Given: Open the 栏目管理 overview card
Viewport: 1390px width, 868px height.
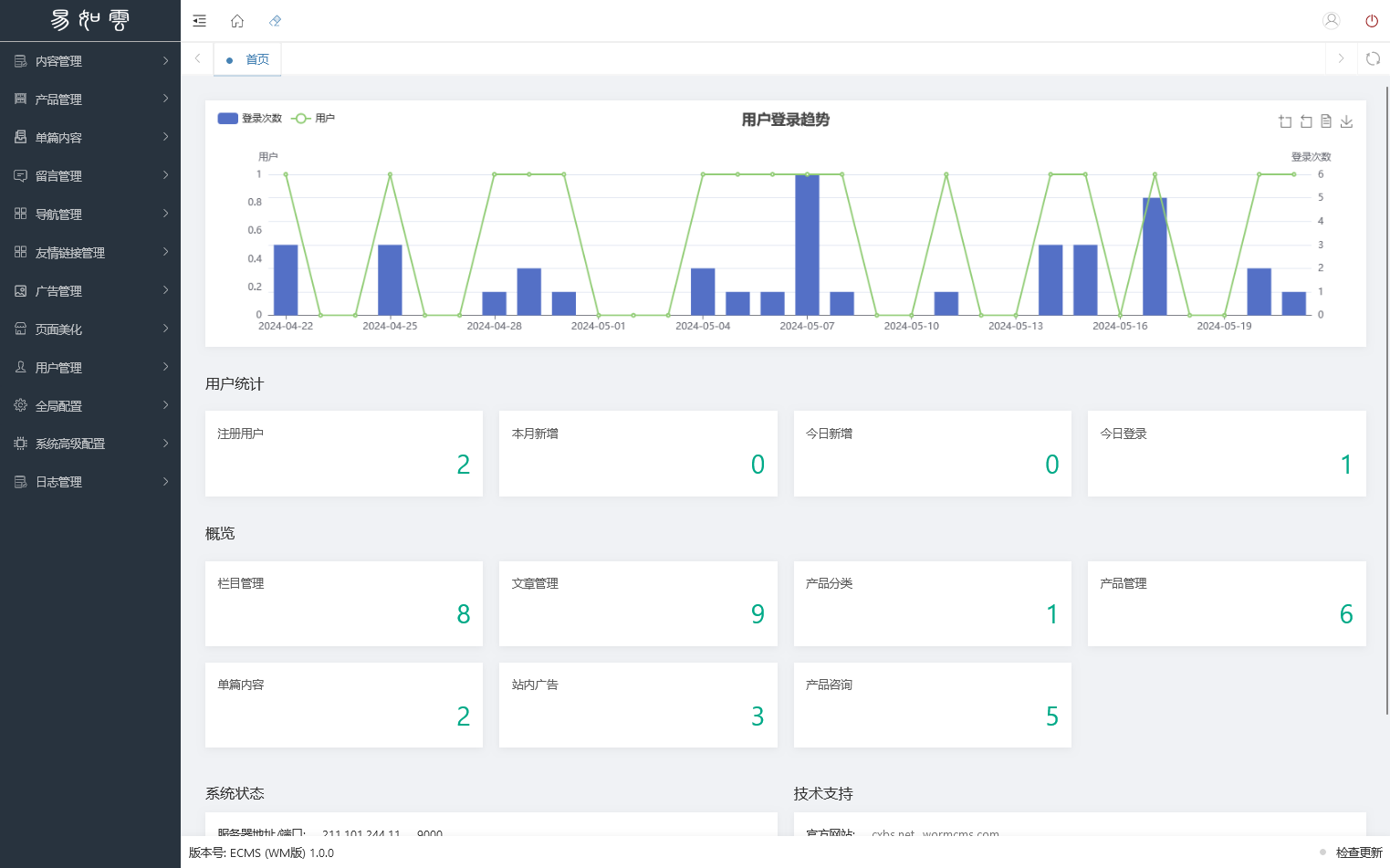Looking at the screenshot, I should [x=344, y=603].
